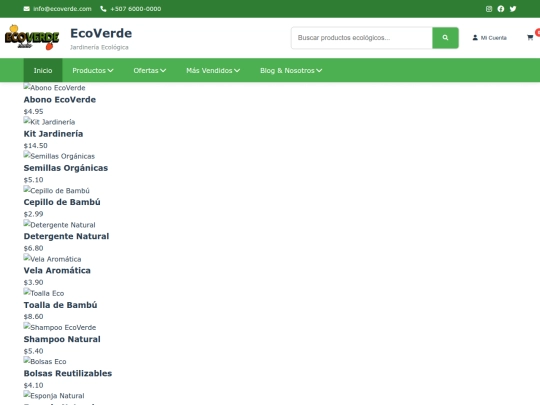Click the info@ecoverde.com email link
Screen dimensions: 540x405
click(x=62, y=9)
